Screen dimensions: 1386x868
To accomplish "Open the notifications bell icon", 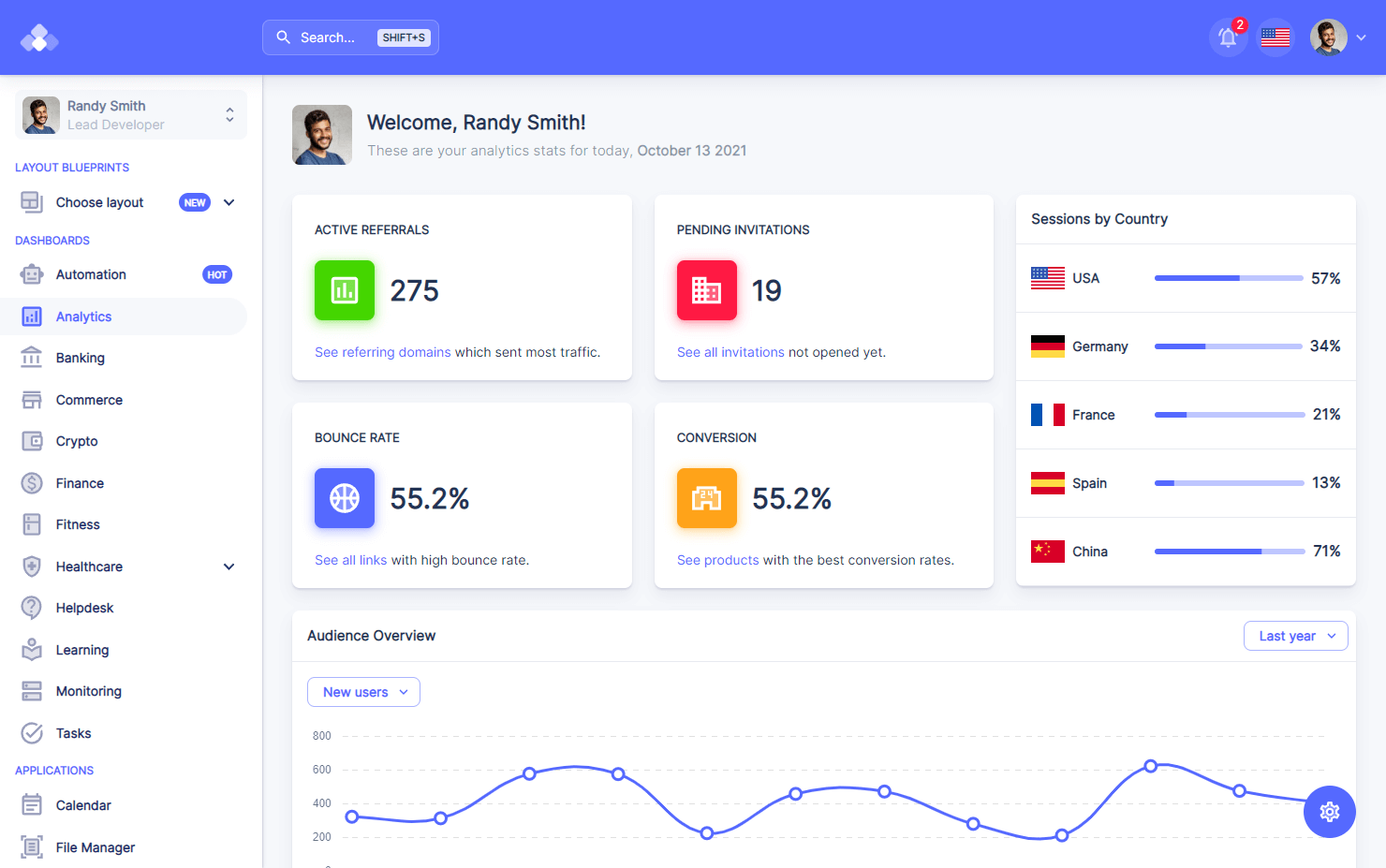I will tap(1227, 37).
